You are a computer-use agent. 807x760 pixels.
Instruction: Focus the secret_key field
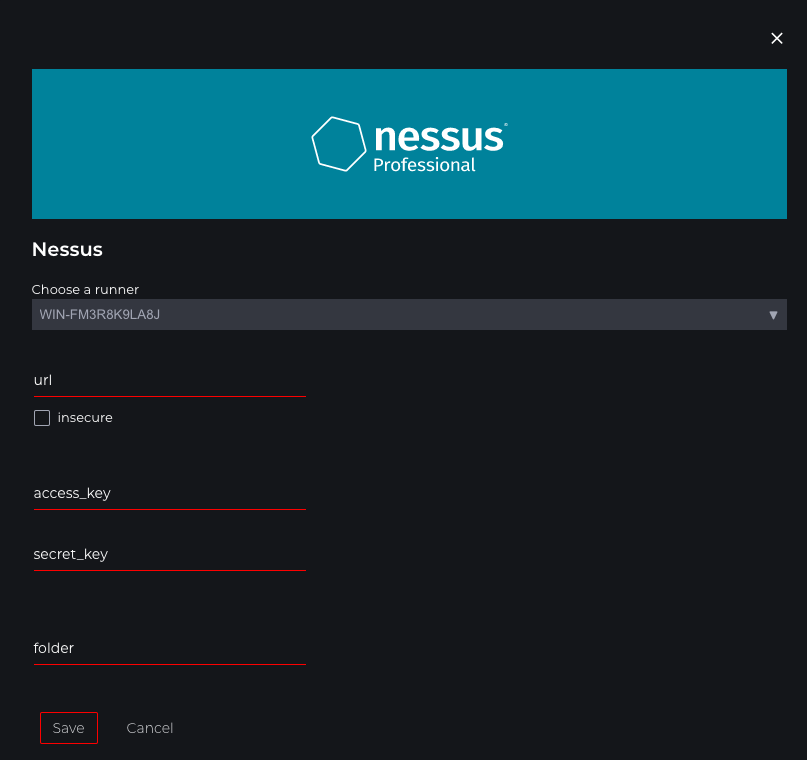click(170, 555)
